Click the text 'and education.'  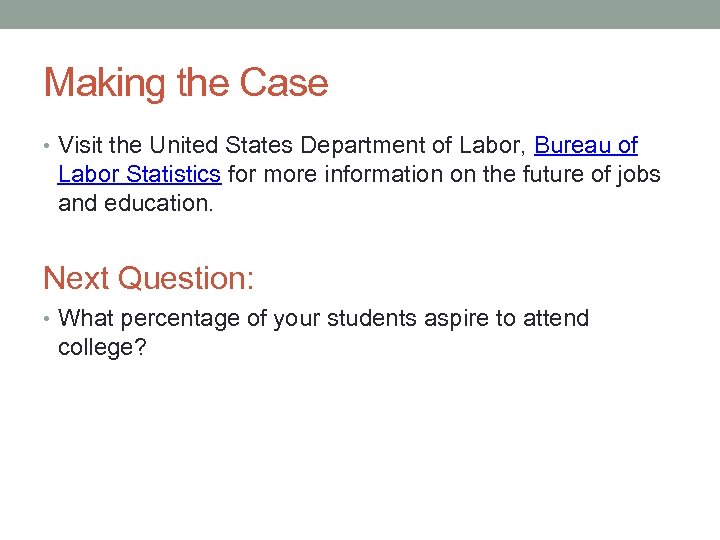(135, 204)
